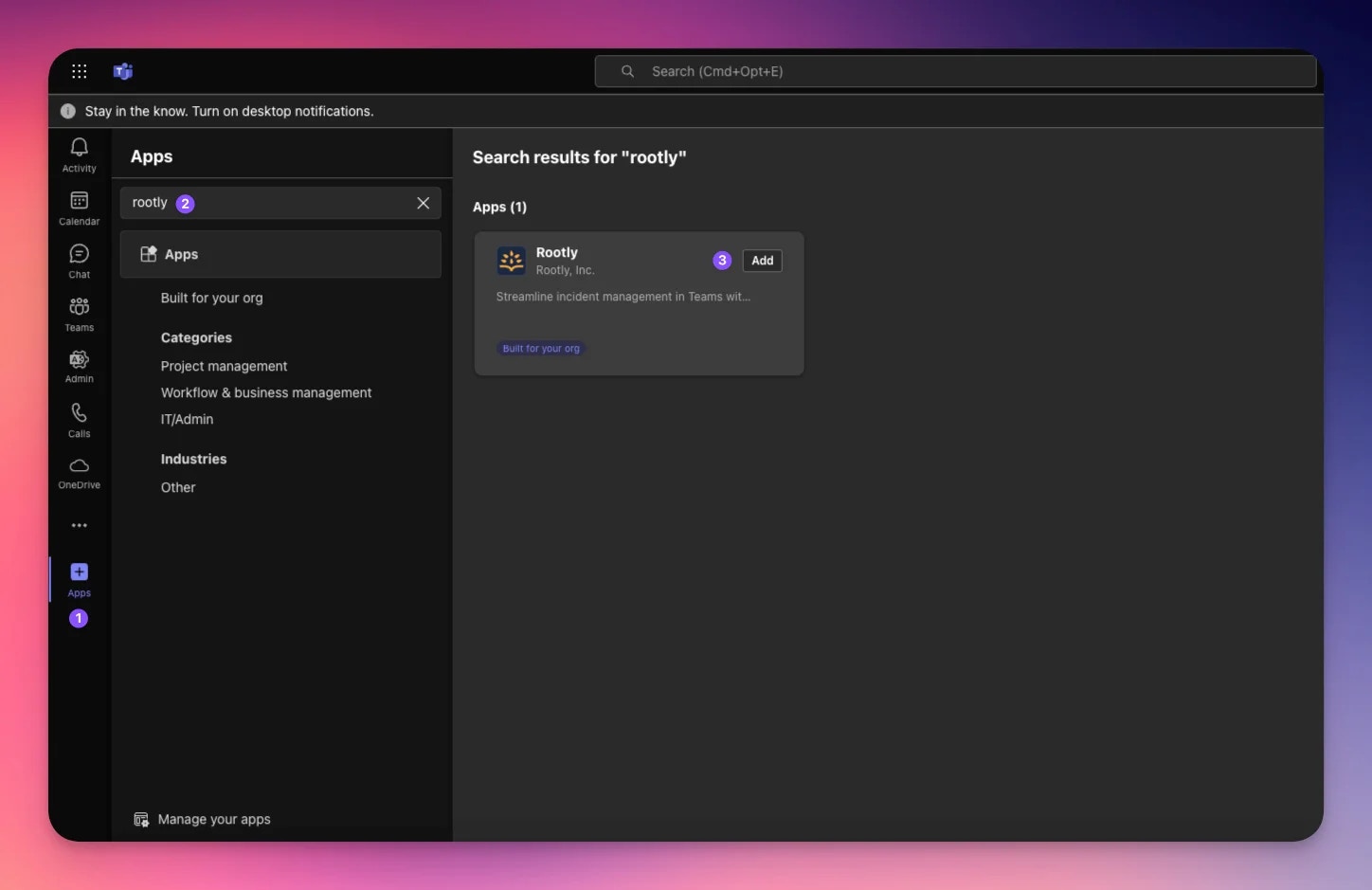Click the Industries heading
The height and width of the screenshot is (890, 1372).
194,459
